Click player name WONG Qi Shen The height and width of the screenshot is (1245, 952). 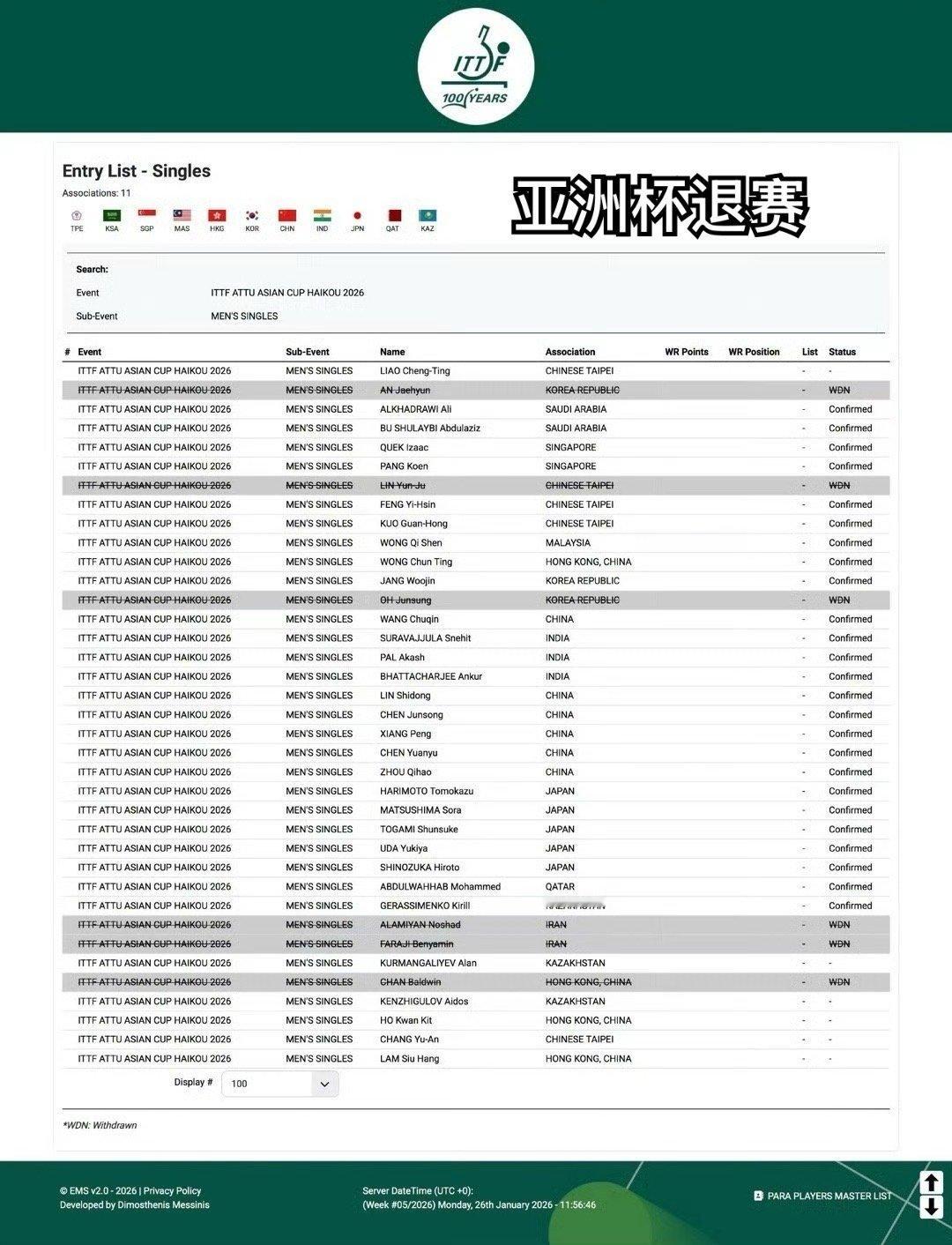[412, 543]
